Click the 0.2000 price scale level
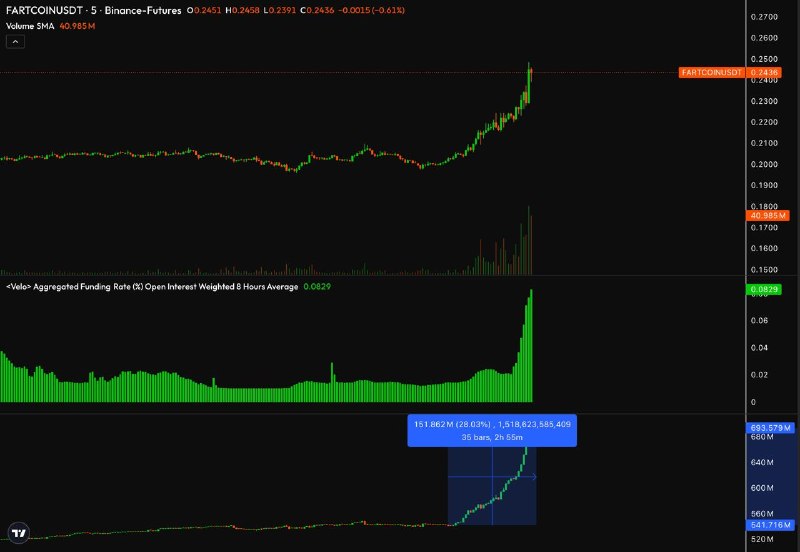800x552 pixels. [x=765, y=164]
